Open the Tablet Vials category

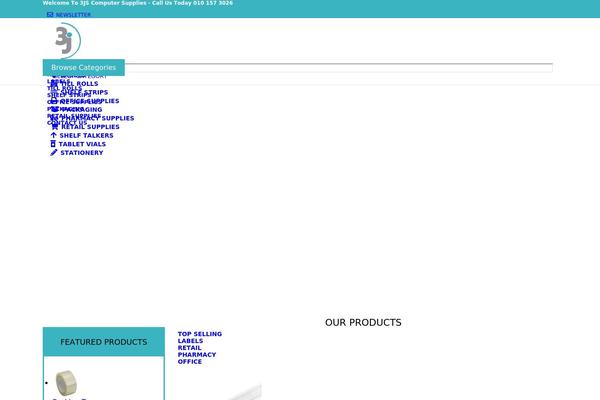(x=82, y=144)
